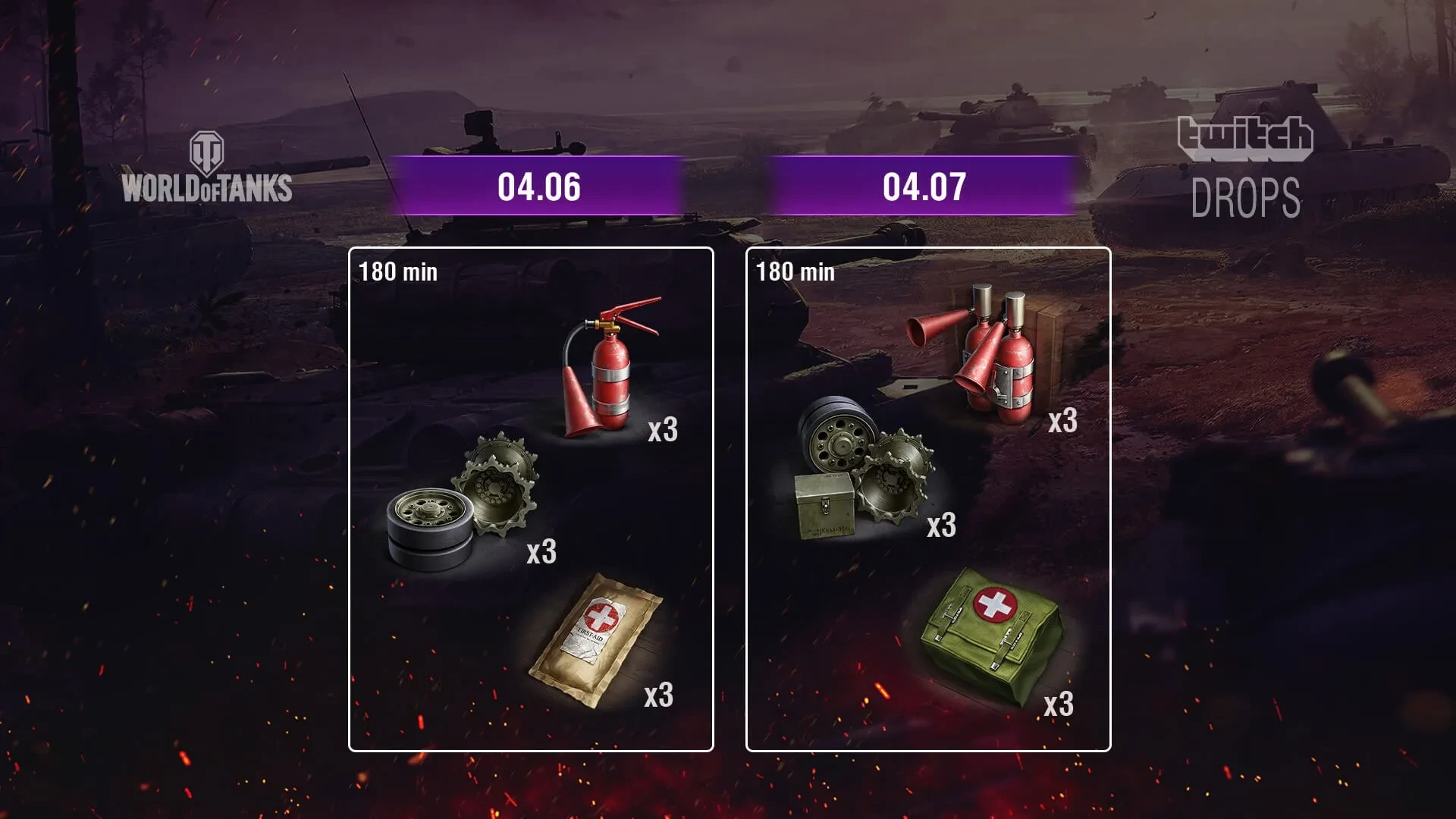Viewport: 1456px width, 819px height.
Task: Click the x3 count beside the green medkit
Action: (x=1059, y=704)
